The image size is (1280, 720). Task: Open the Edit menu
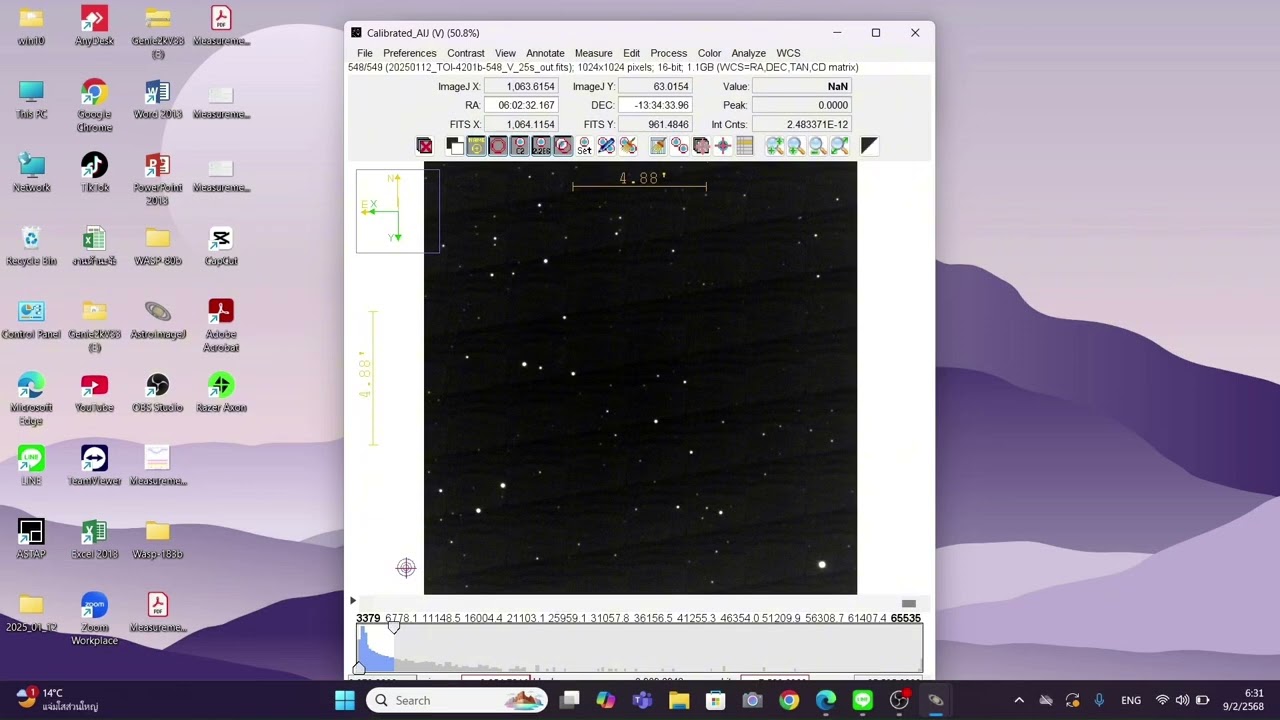pos(631,53)
